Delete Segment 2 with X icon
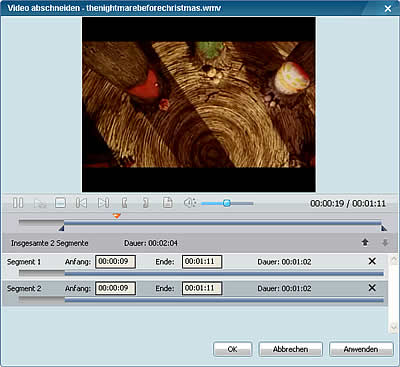Image resolution: width=400 pixels, height=367 pixels. [x=372, y=288]
